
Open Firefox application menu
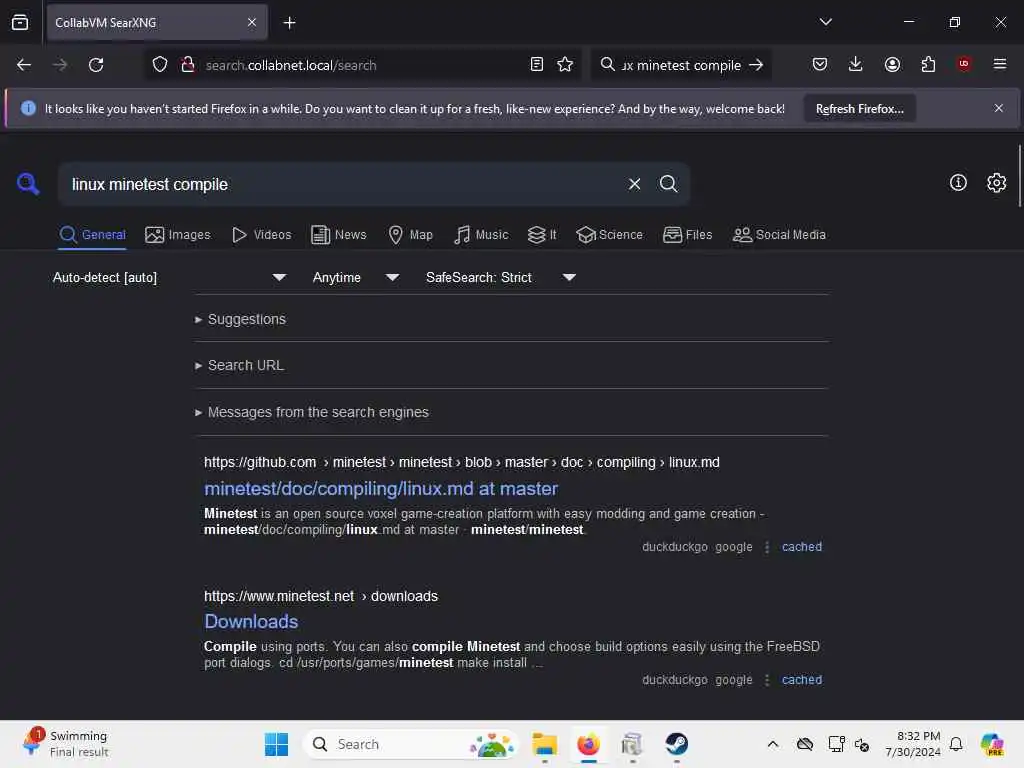1000,64
